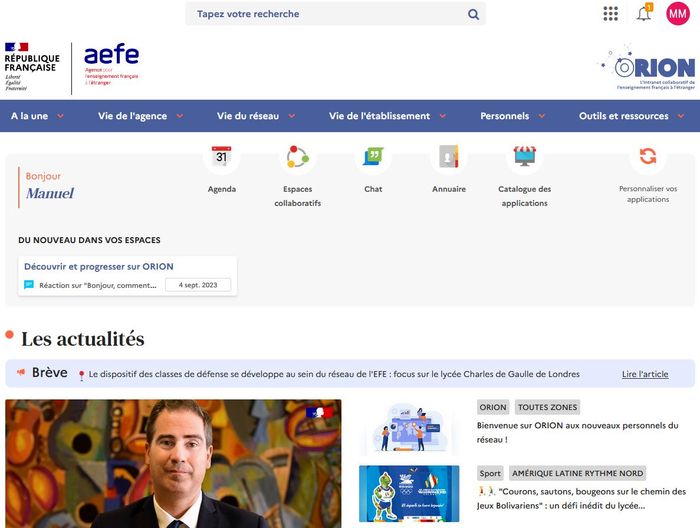Open the Agenda calendar app icon

[x=221, y=156]
